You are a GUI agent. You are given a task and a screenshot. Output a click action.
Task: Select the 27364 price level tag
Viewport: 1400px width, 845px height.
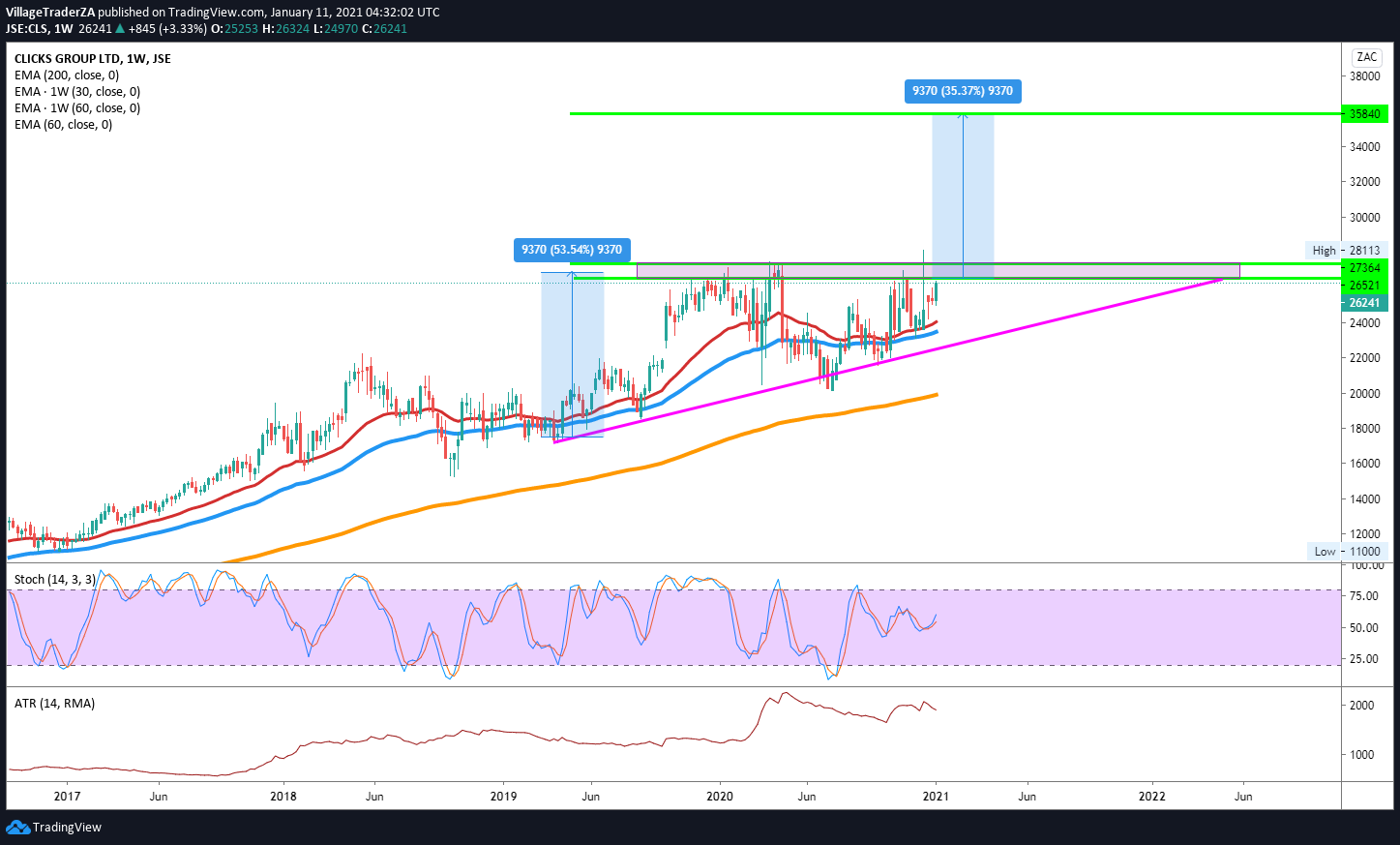click(1364, 267)
